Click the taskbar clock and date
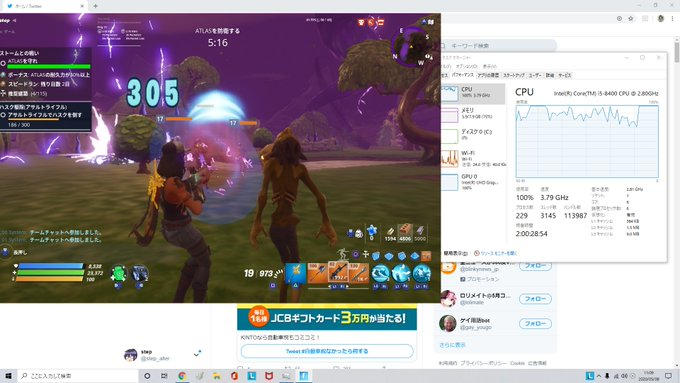The image size is (680, 383). click(x=649, y=376)
